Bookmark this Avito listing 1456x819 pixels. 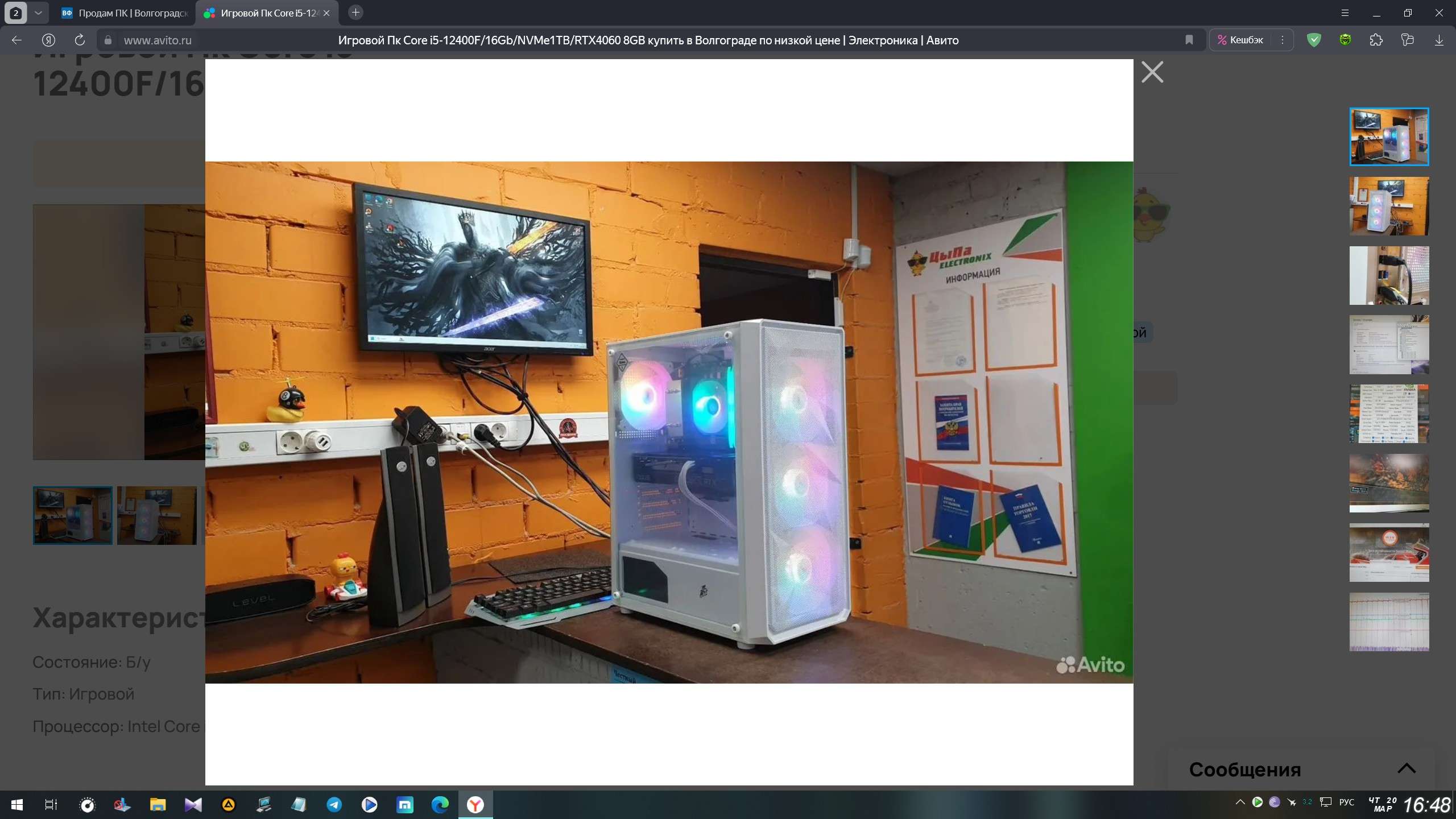1189,40
